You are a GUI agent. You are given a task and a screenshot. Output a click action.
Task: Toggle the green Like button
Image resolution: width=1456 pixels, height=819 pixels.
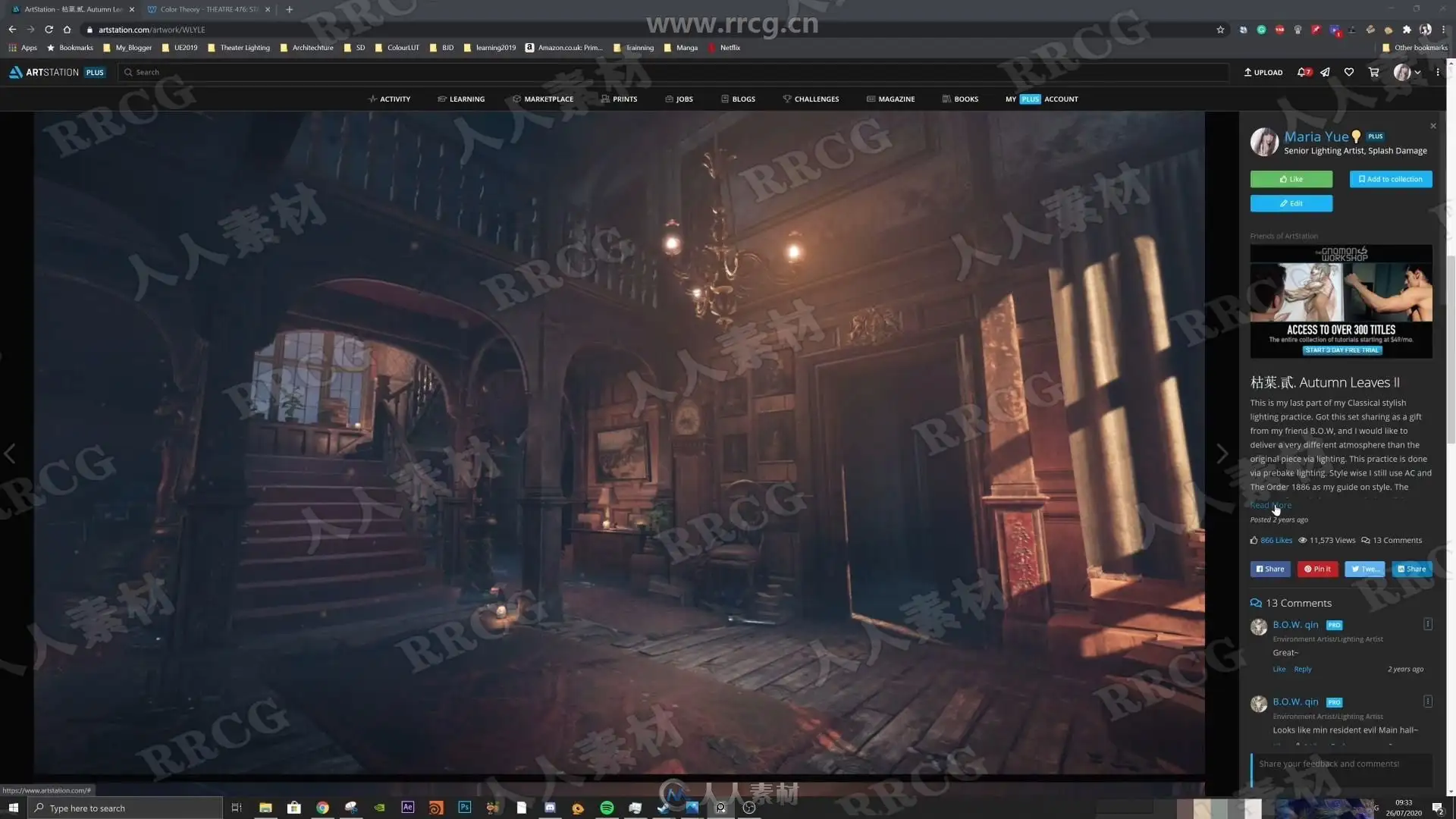tap(1291, 180)
